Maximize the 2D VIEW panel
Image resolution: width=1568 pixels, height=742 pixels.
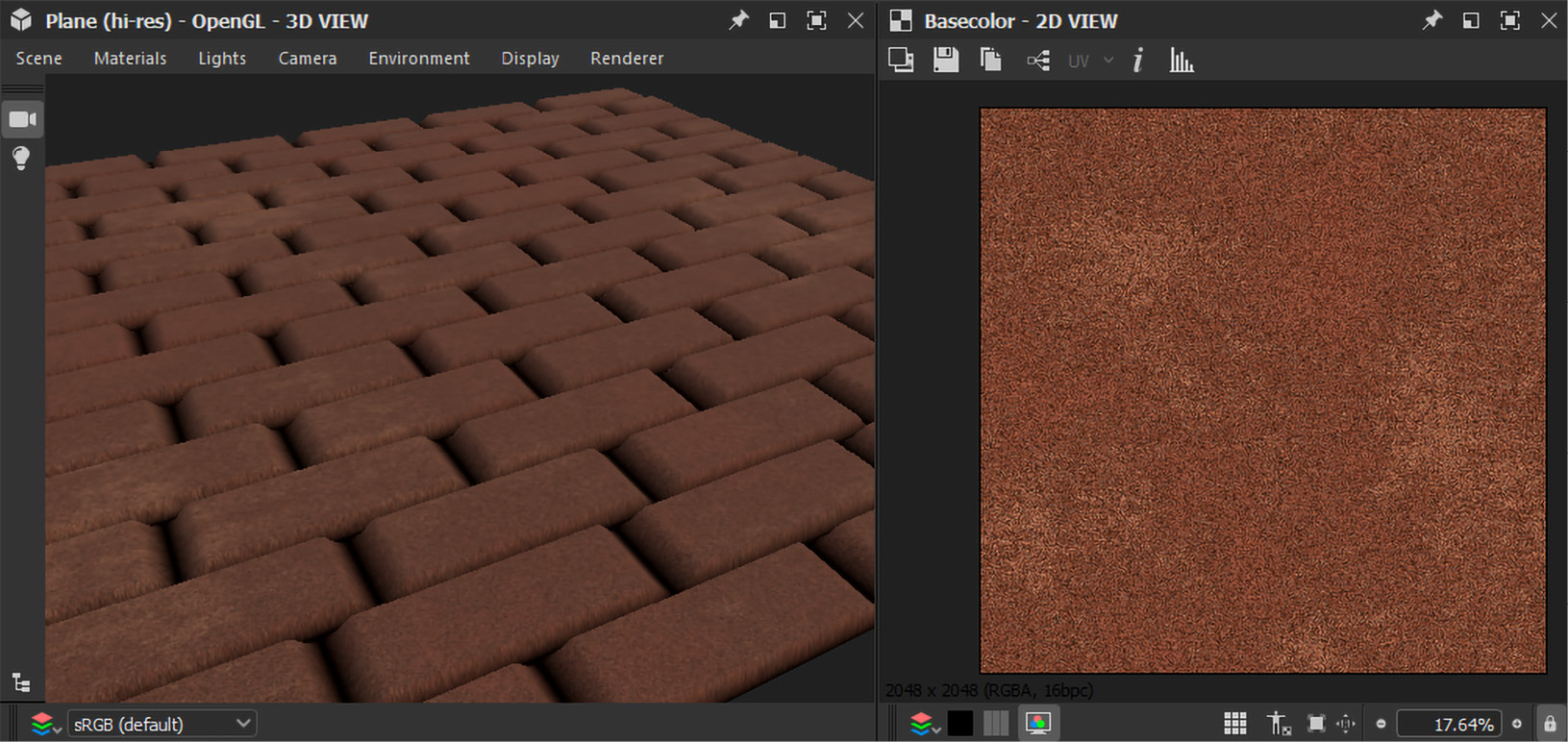coord(1510,20)
